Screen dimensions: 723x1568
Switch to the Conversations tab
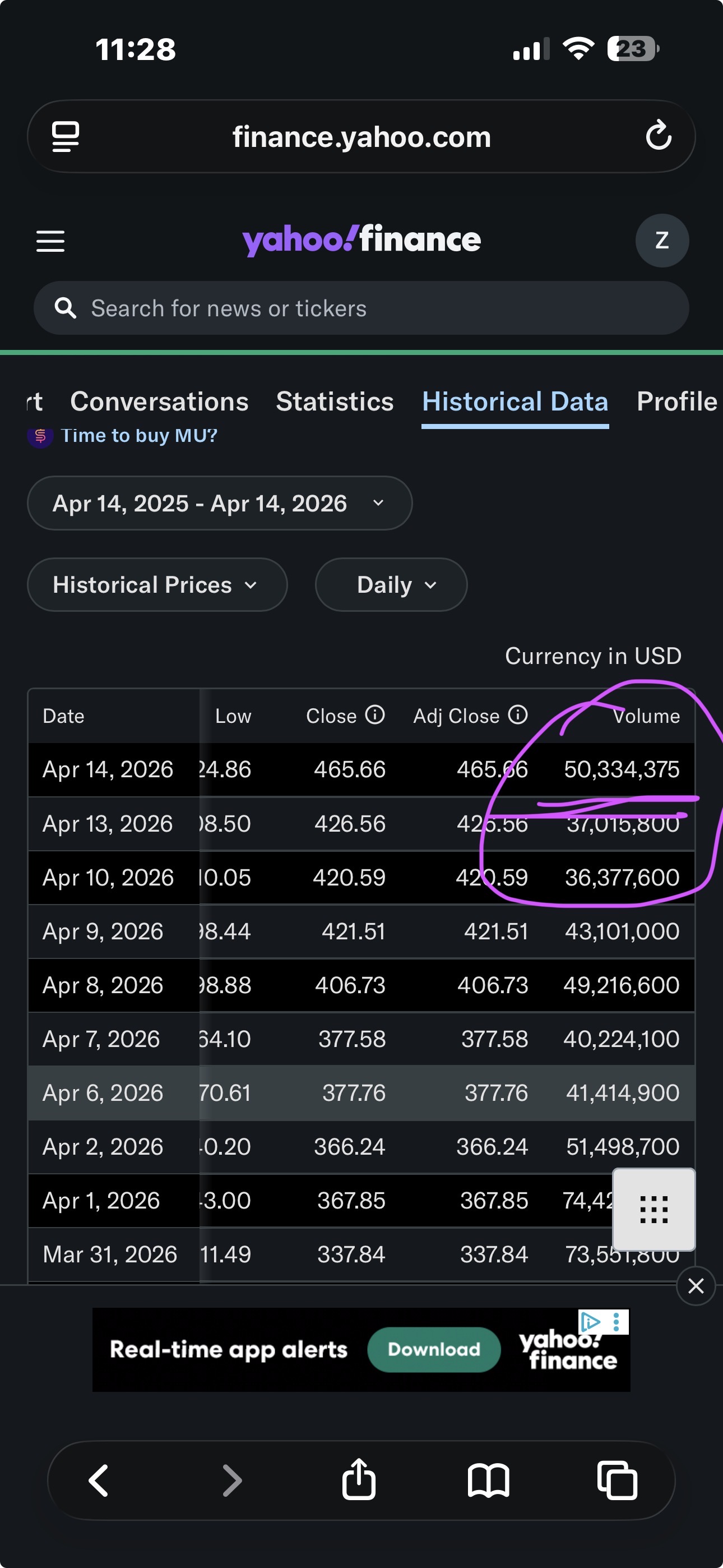159,402
